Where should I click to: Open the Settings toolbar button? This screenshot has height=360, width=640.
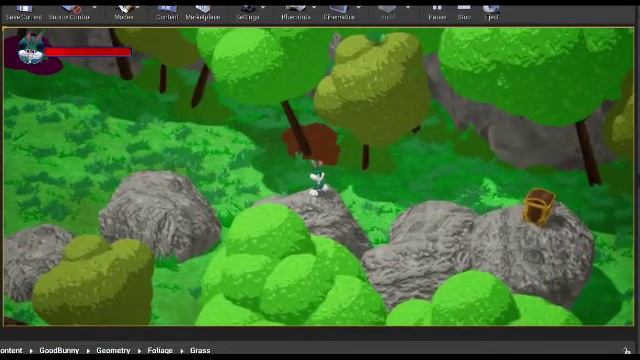click(248, 13)
